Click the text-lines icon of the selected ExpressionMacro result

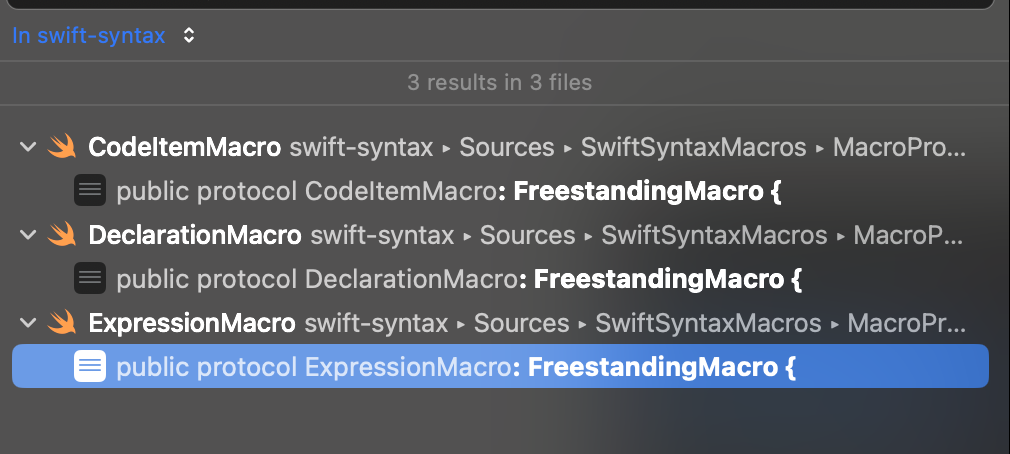[90, 366]
